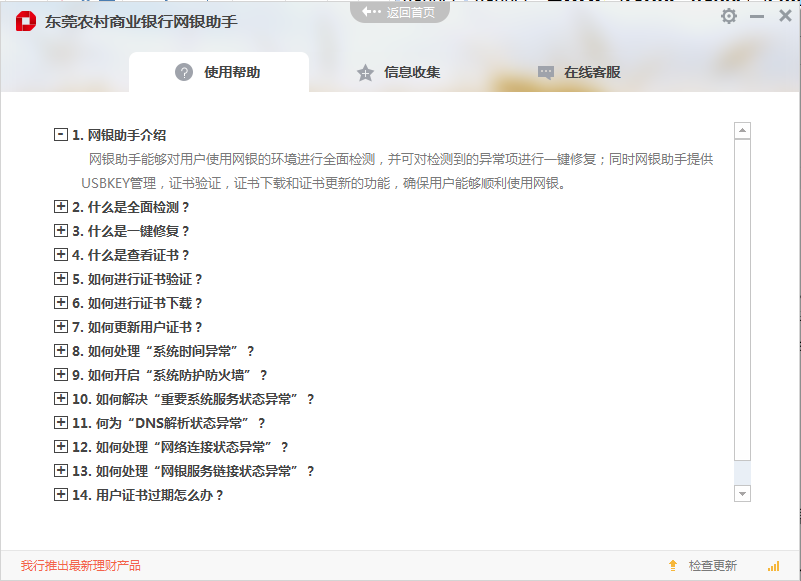Click the scrollbar up arrow
The height and width of the screenshot is (581, 801).
tap(742, 131)
